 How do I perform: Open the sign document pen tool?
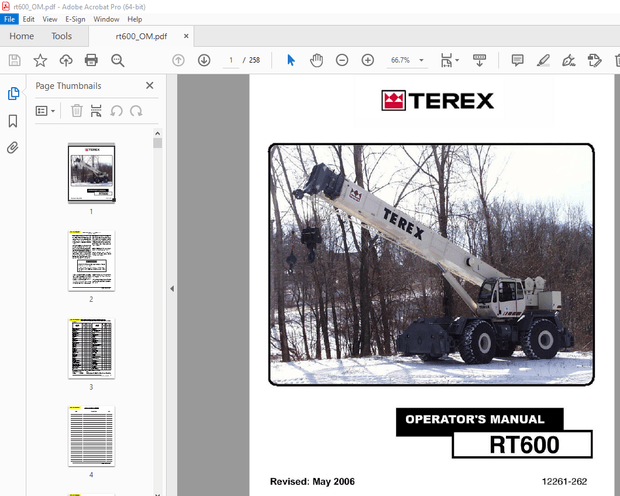coord(569,60)
